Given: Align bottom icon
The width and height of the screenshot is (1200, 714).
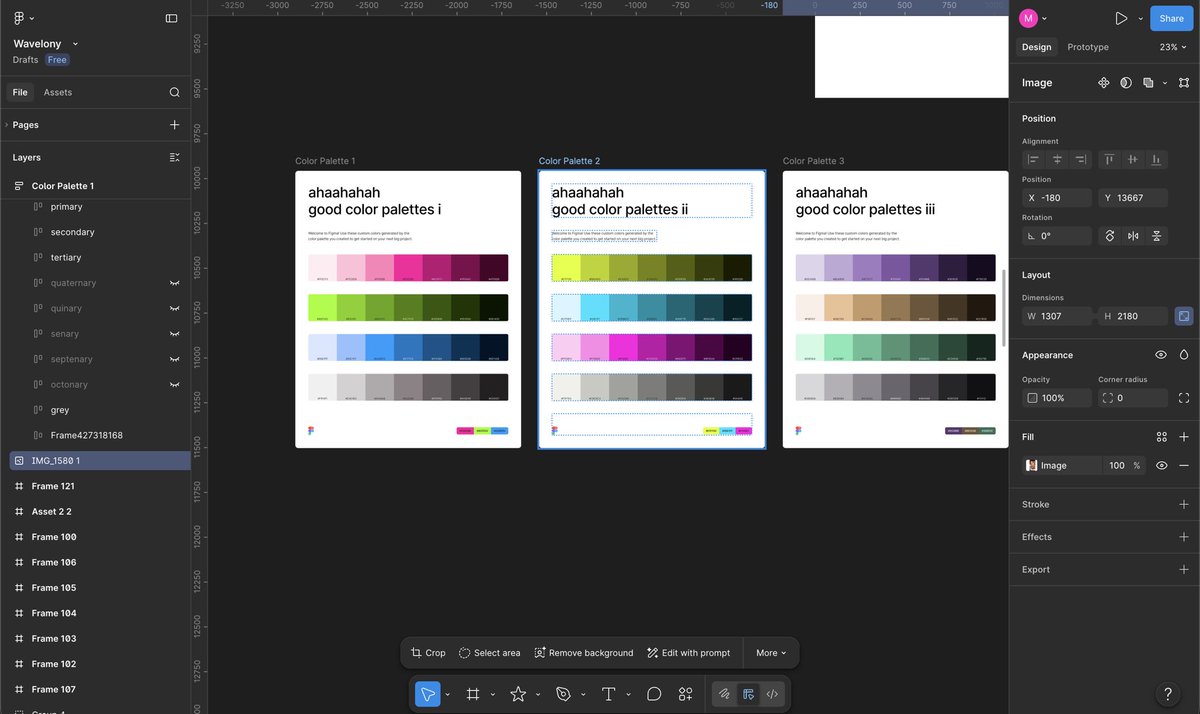Looking at the screenshot, I should (x=1156, y=159).
